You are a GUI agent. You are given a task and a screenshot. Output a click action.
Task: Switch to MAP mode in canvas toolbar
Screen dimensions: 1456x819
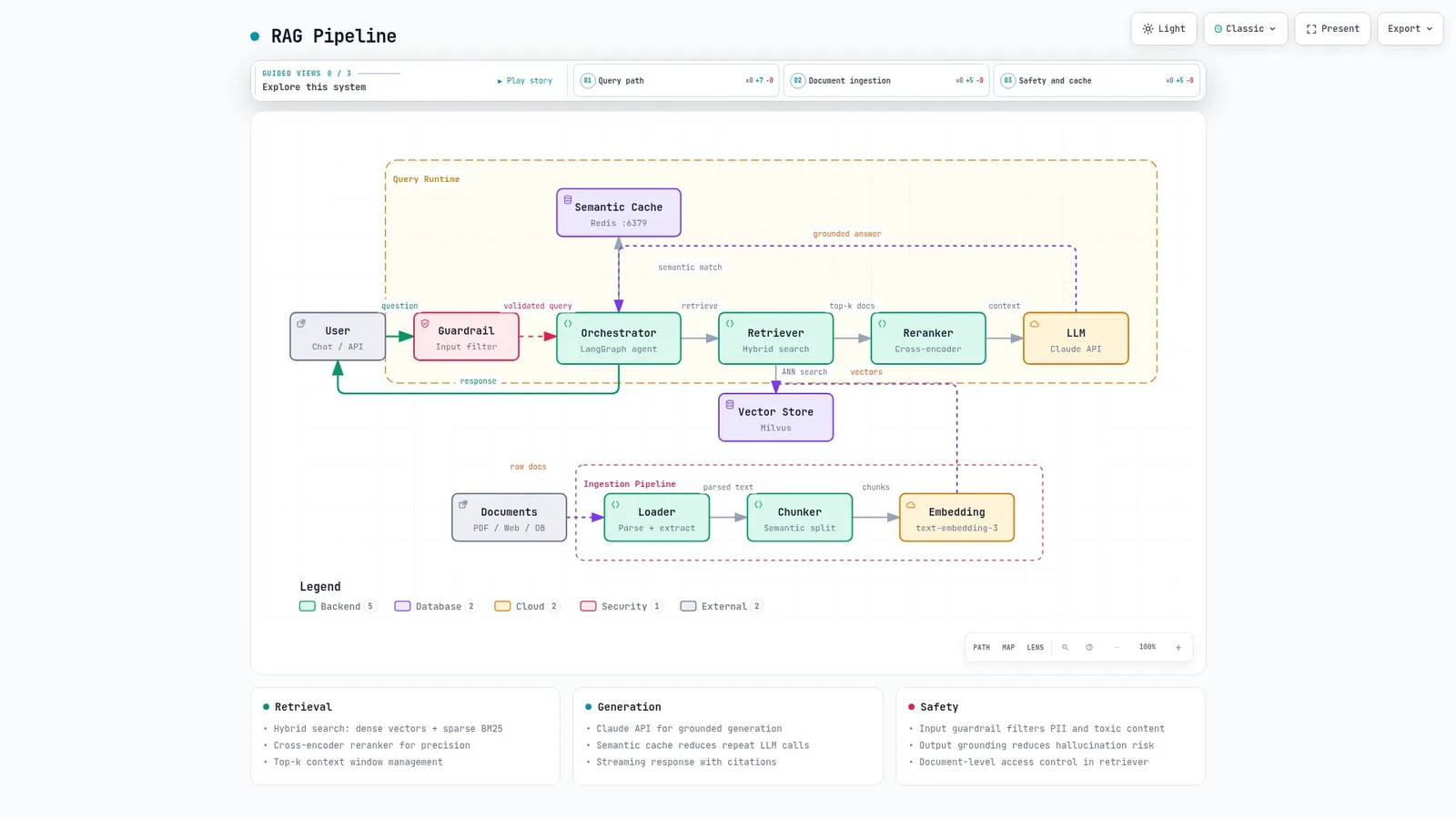[x=1008, y=647]
